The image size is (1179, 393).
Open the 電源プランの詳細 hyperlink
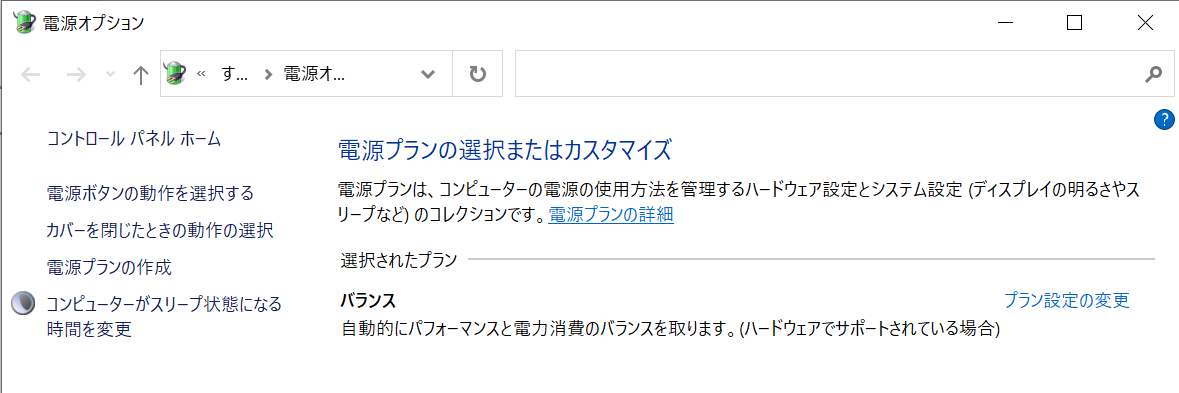click(611, 215)
